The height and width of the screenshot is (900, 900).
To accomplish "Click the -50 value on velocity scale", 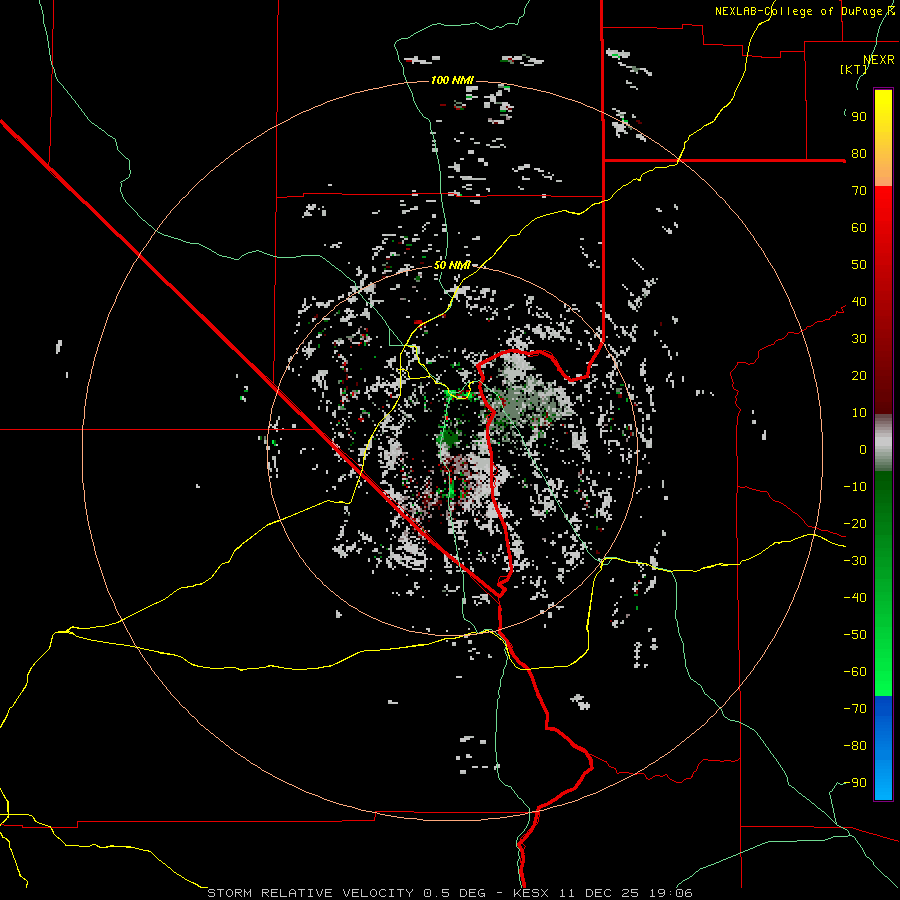I will point(855,635).
